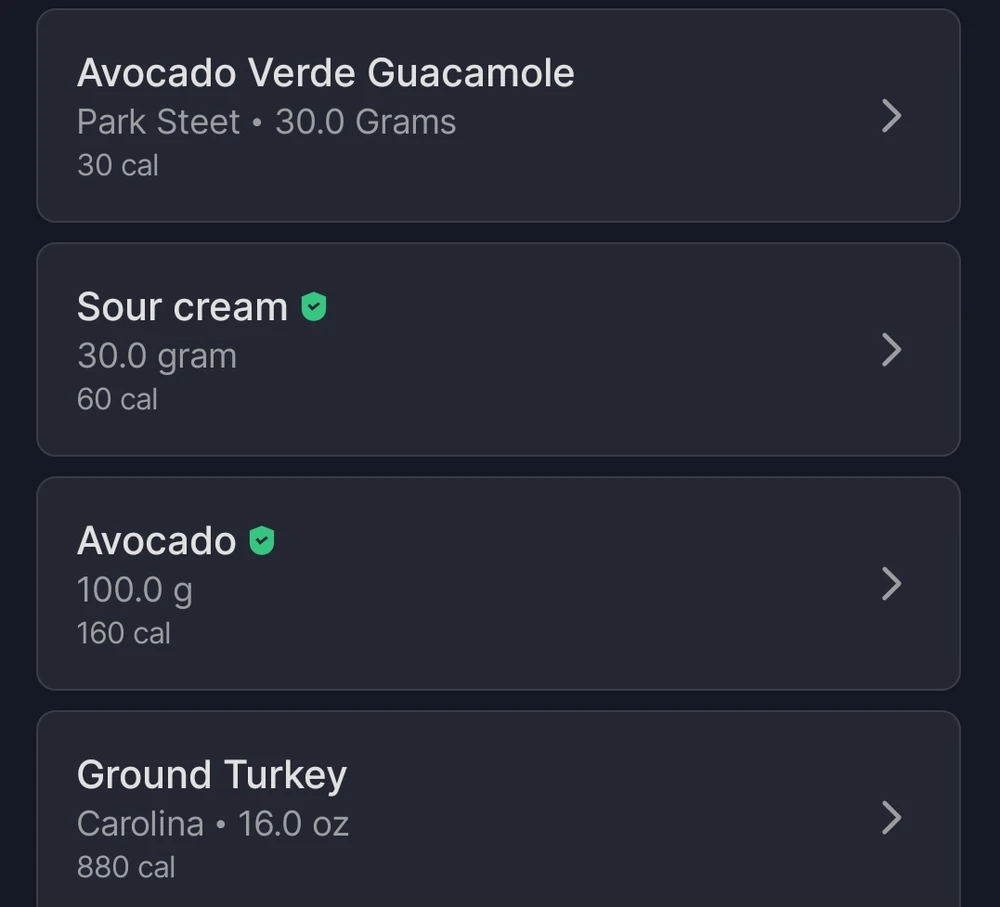
Task: Click the Park Steet 30.0 Grams subtitle
Action: click(267, 122)
